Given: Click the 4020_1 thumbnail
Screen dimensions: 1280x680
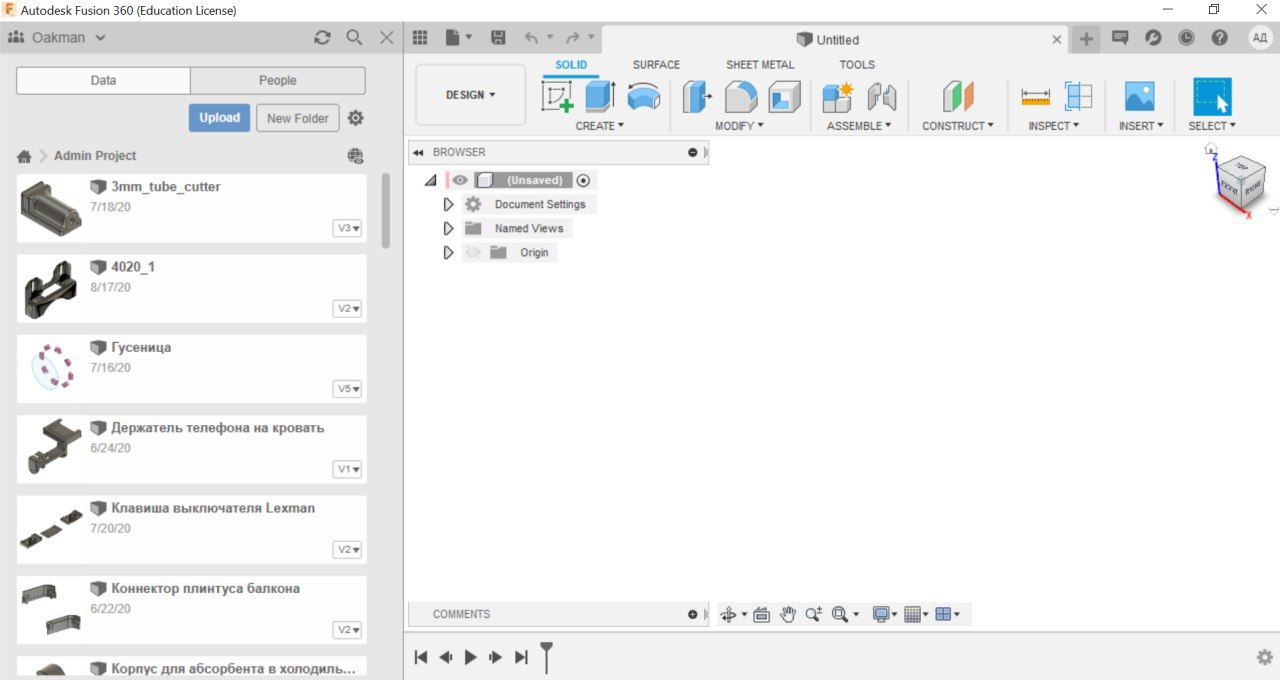Looking at the screenshot, I should pyautogui.click(x=49, y=289).
